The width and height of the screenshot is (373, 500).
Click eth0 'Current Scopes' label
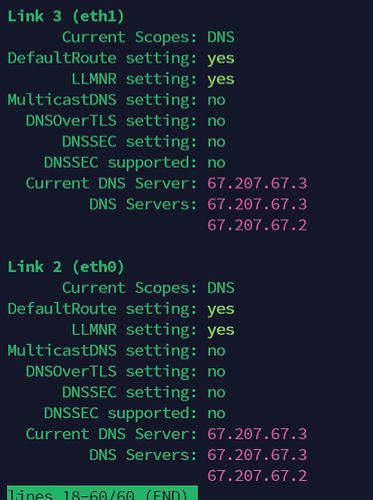coord(129,288)
